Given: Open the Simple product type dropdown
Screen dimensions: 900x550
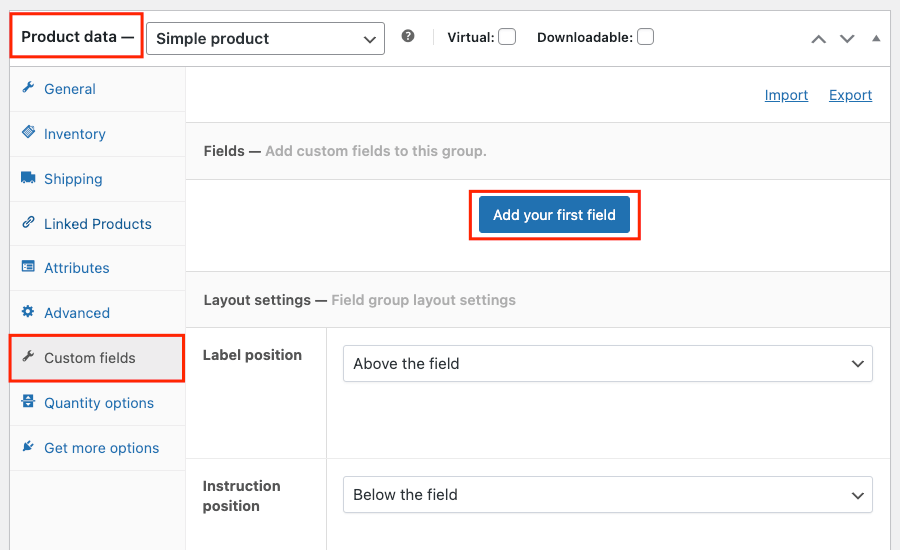Looking at the screenshot, I should pyautogui.click(x=265, y=38).
